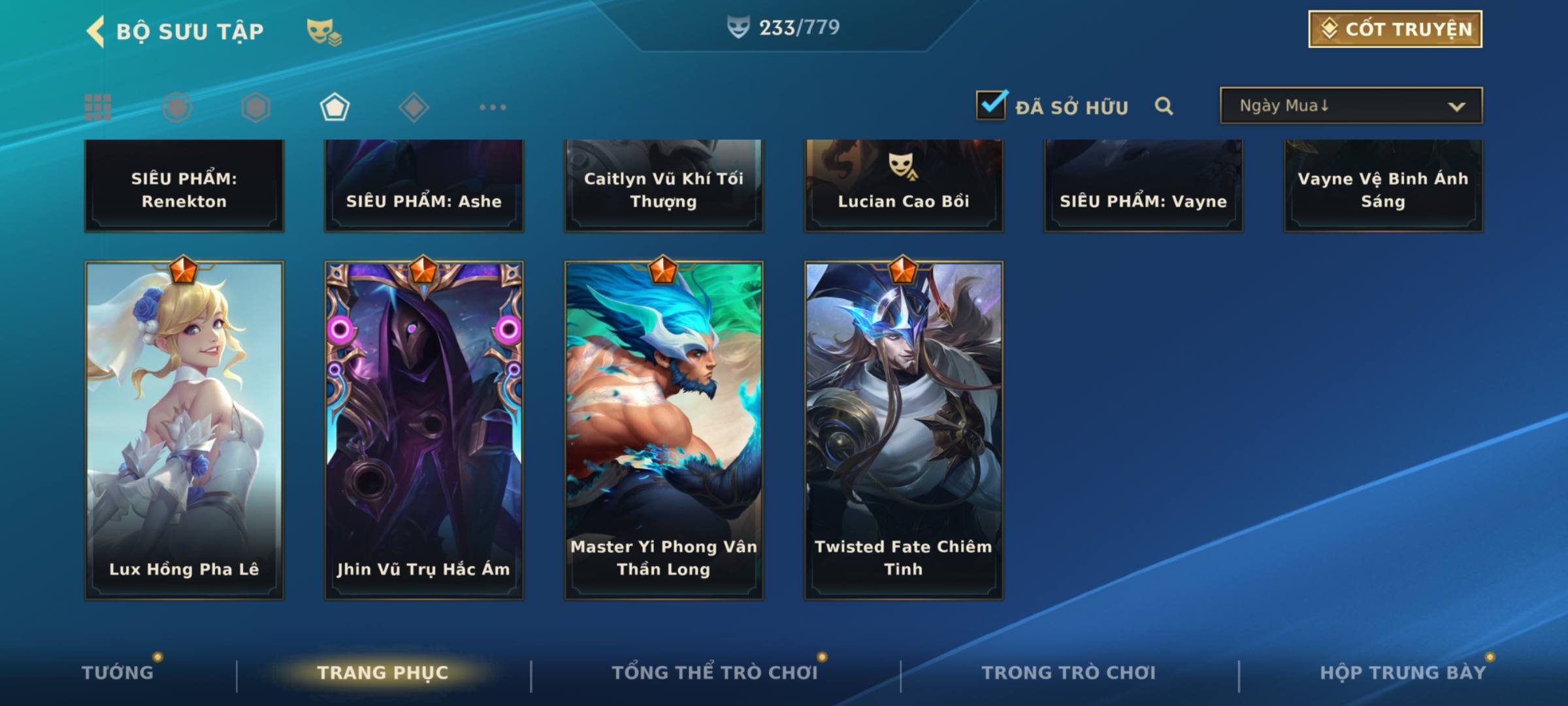
Task: Select the circular-hexagon rarity filter icon
Action: 177,107
